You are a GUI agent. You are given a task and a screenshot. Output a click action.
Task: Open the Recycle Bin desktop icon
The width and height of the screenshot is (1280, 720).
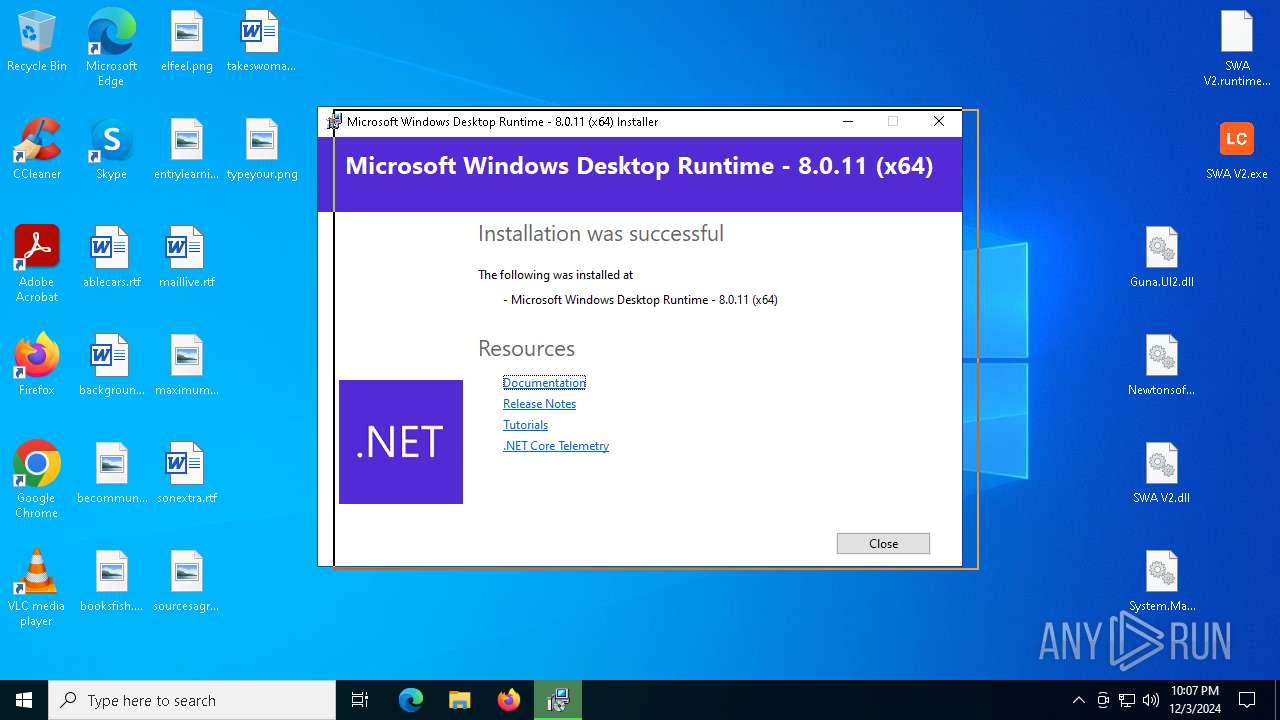point(37,42)
